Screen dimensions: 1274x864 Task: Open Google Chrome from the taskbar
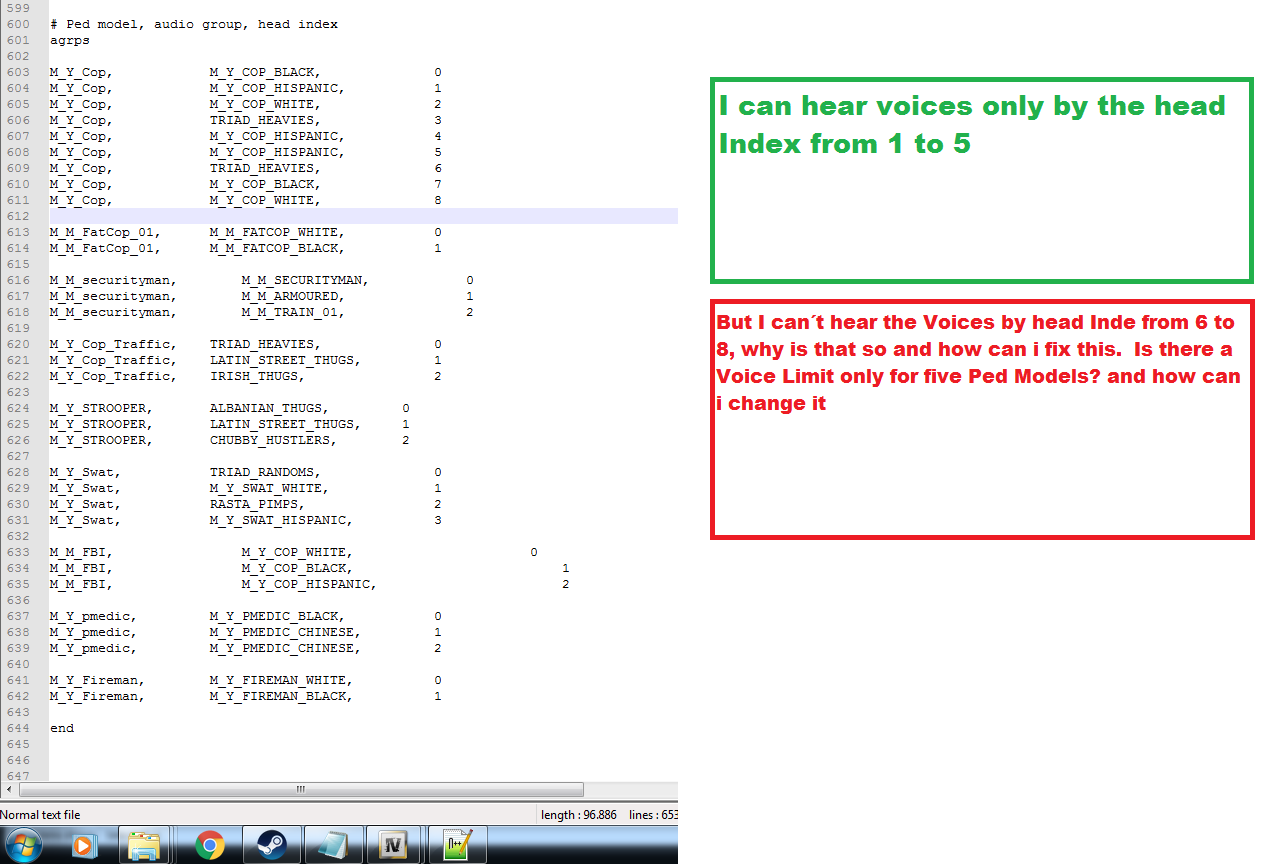click(x=210, y=846)
